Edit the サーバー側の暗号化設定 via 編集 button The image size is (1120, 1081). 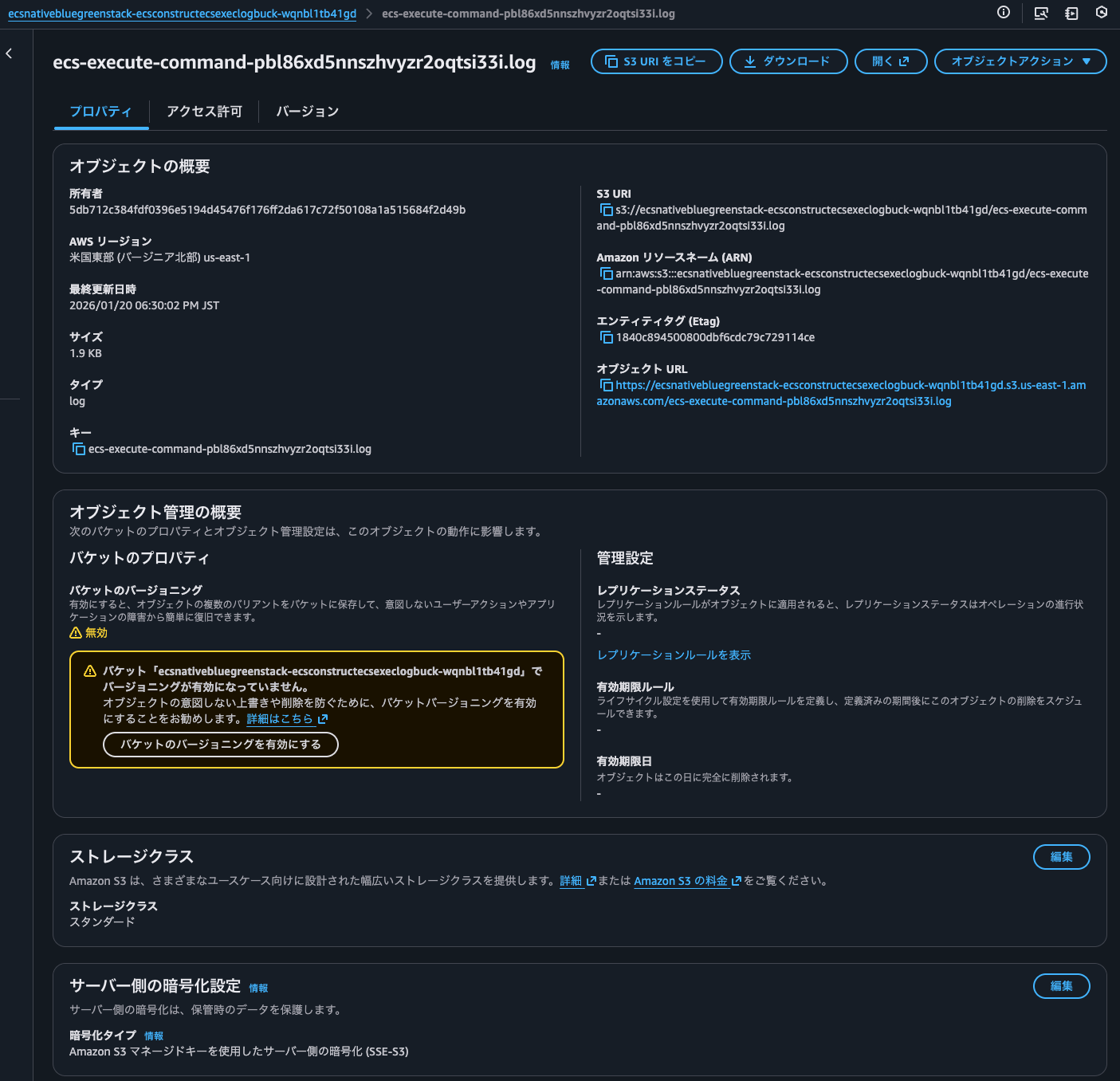click(1061, 986)
